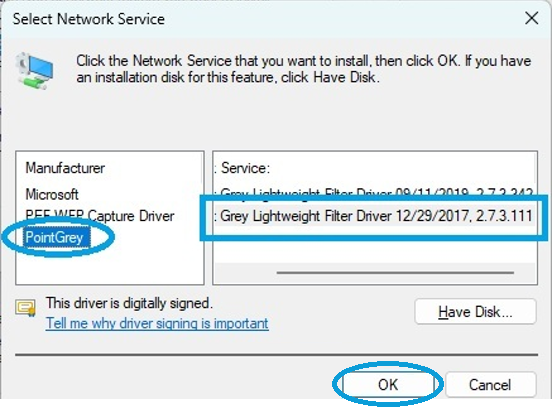Click the Cancel button
Screen dimensions: 552x408
(490, 384)
